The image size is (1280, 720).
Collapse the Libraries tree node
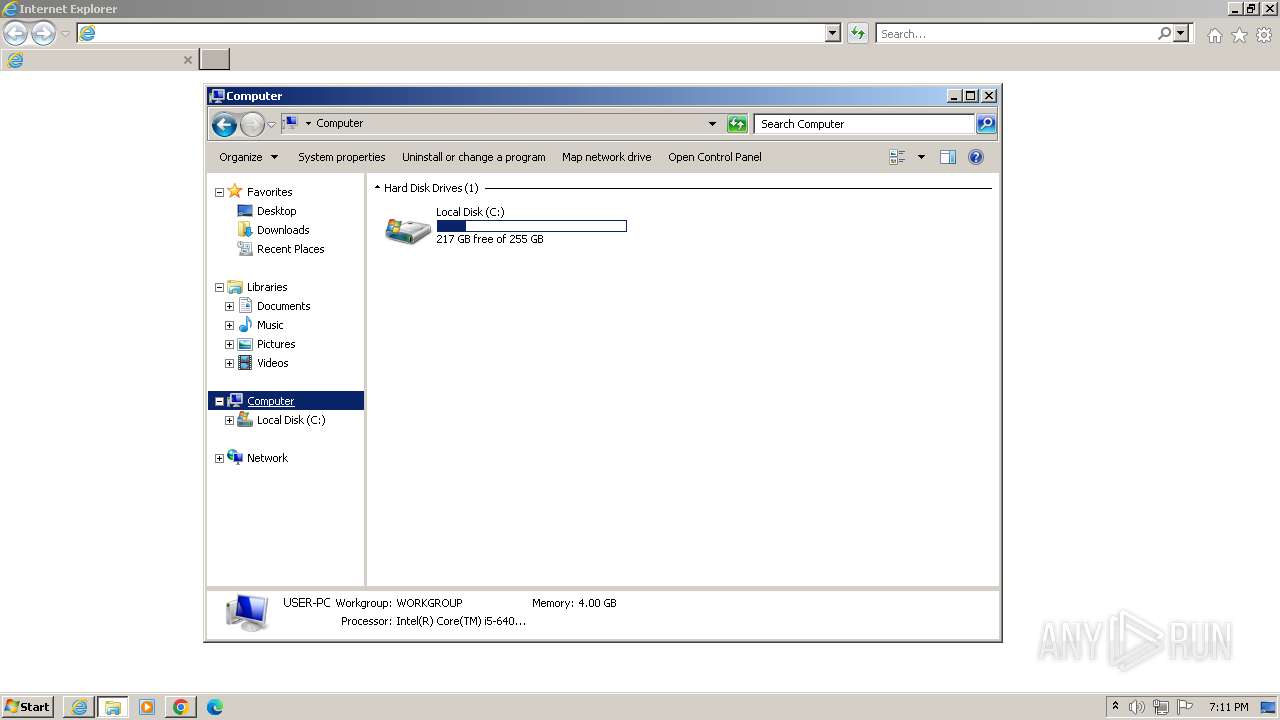(219, 287)
